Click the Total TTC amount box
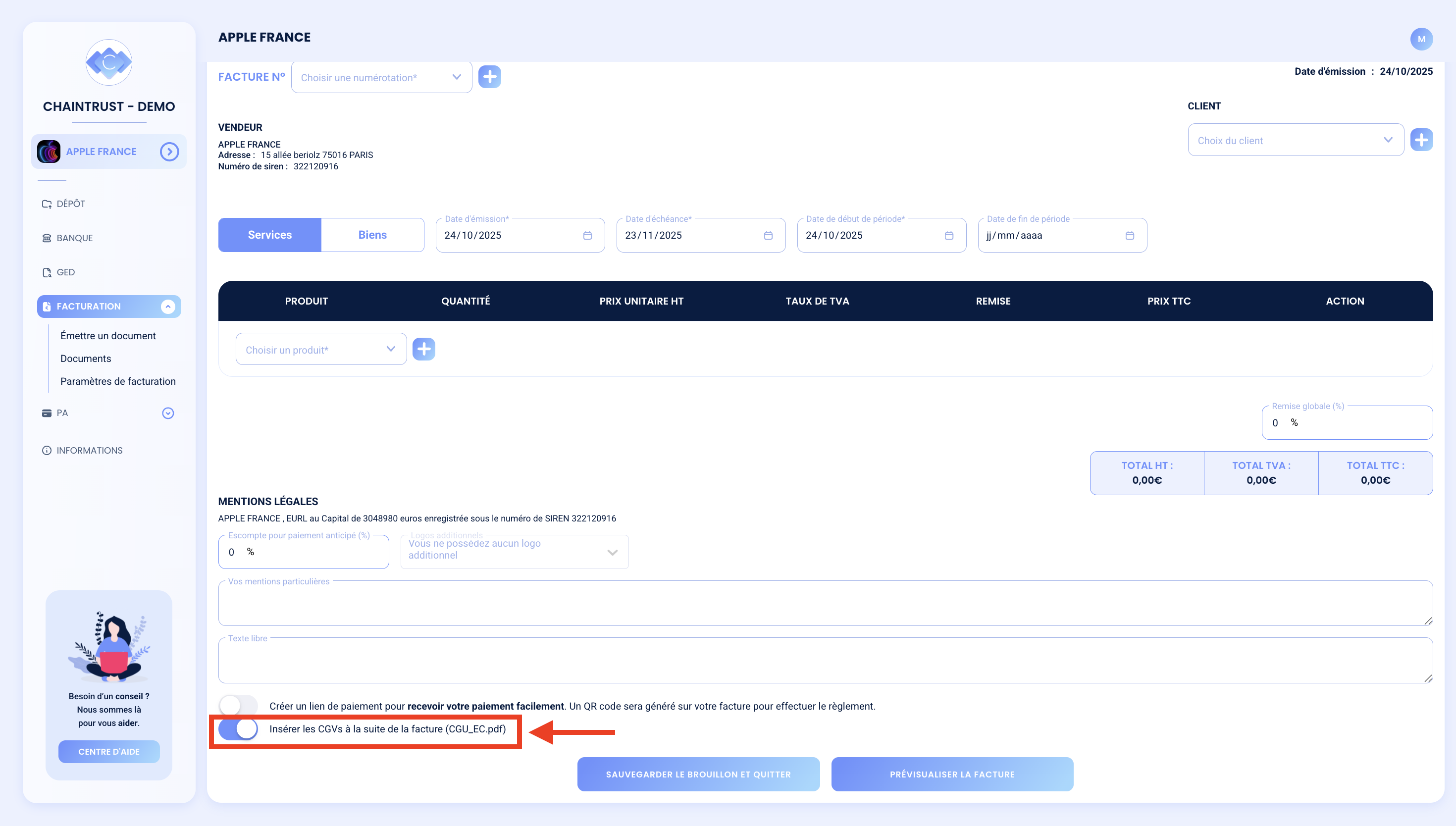The height and width of the screenshot is (826, 1456). coord(1375,473)
